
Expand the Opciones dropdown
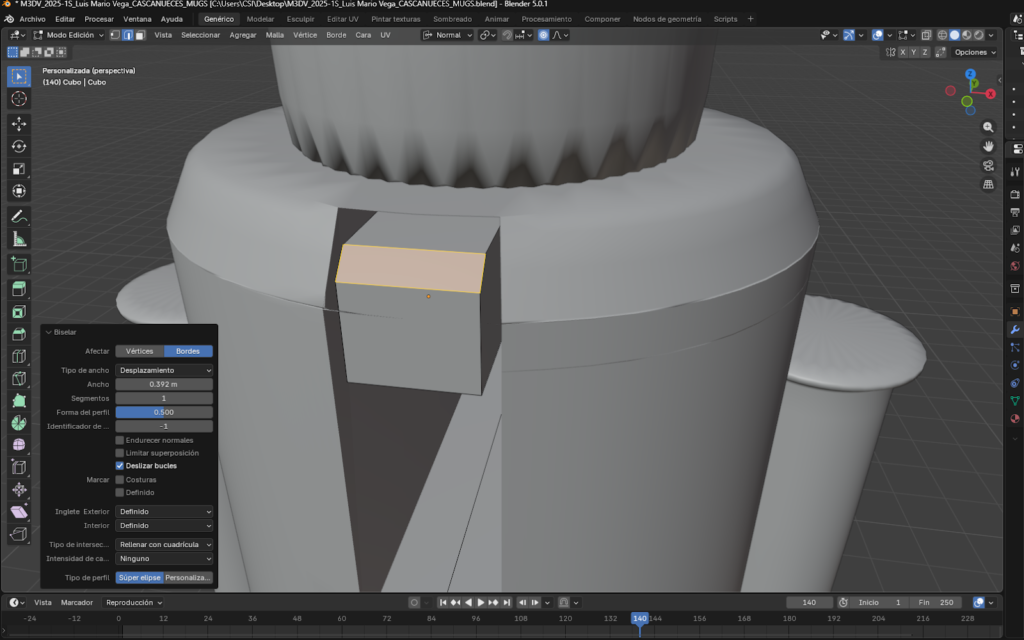tap(974, 52)
